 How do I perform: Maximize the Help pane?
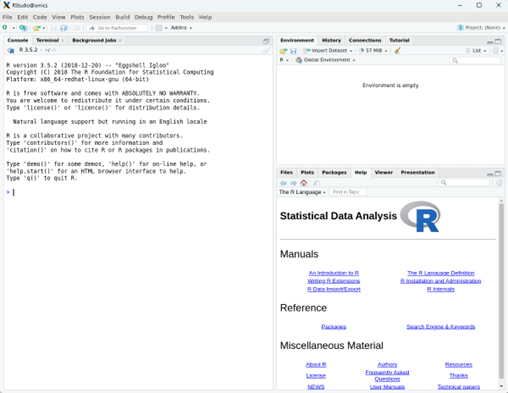point(498,173)
